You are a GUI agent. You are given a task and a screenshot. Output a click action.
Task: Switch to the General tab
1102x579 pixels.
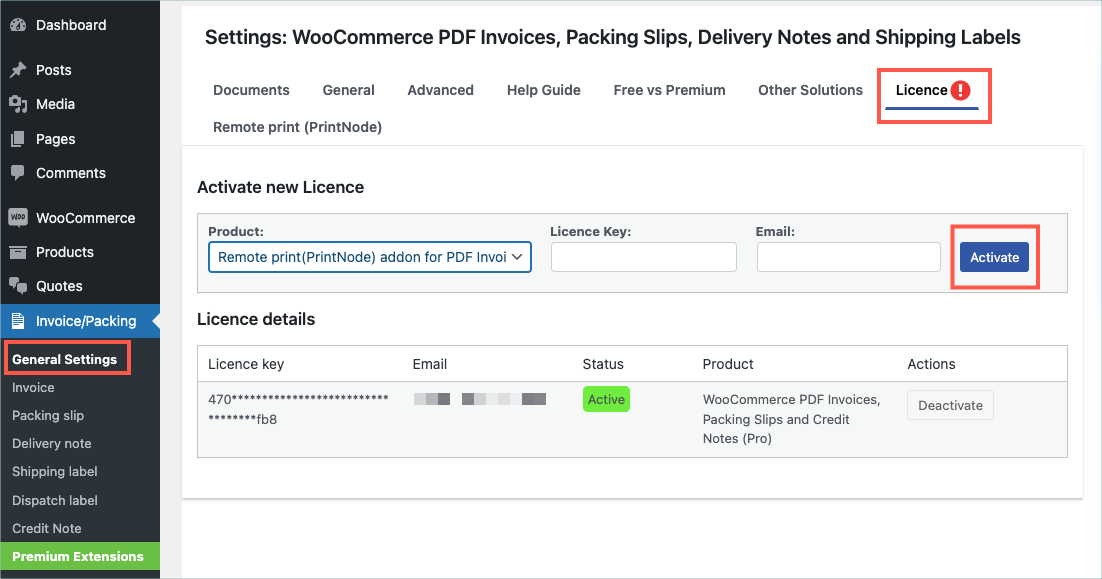pos(349,90)
